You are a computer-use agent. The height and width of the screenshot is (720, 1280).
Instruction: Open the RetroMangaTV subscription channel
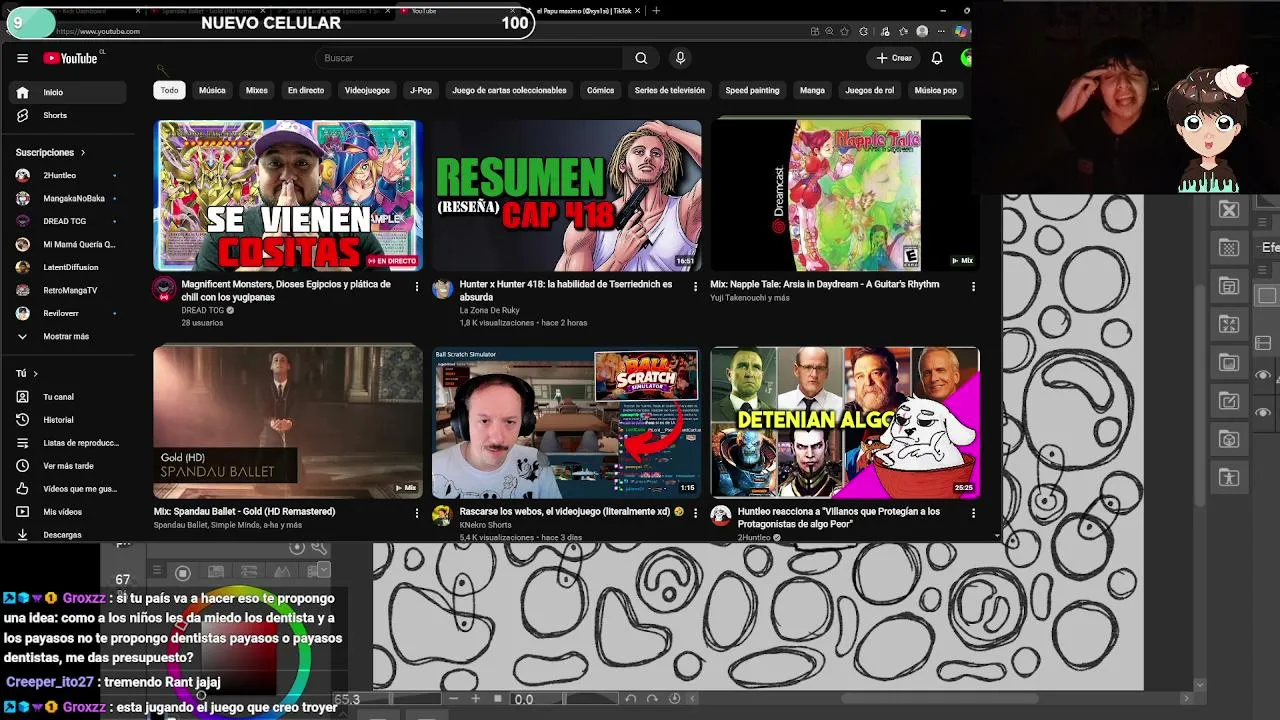[x=70, y=291]
